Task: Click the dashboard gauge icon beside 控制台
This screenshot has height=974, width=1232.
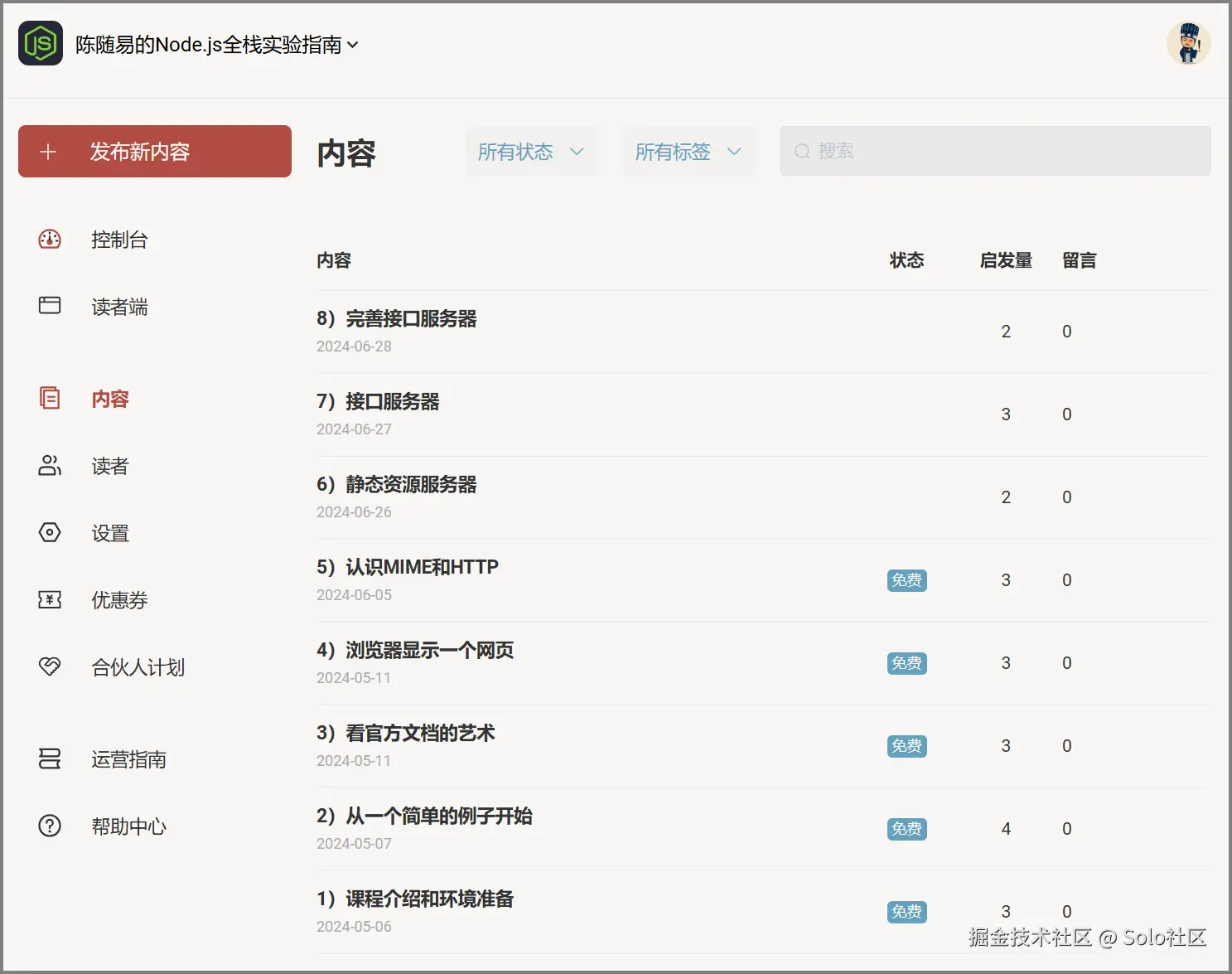Action: (50, 240)
